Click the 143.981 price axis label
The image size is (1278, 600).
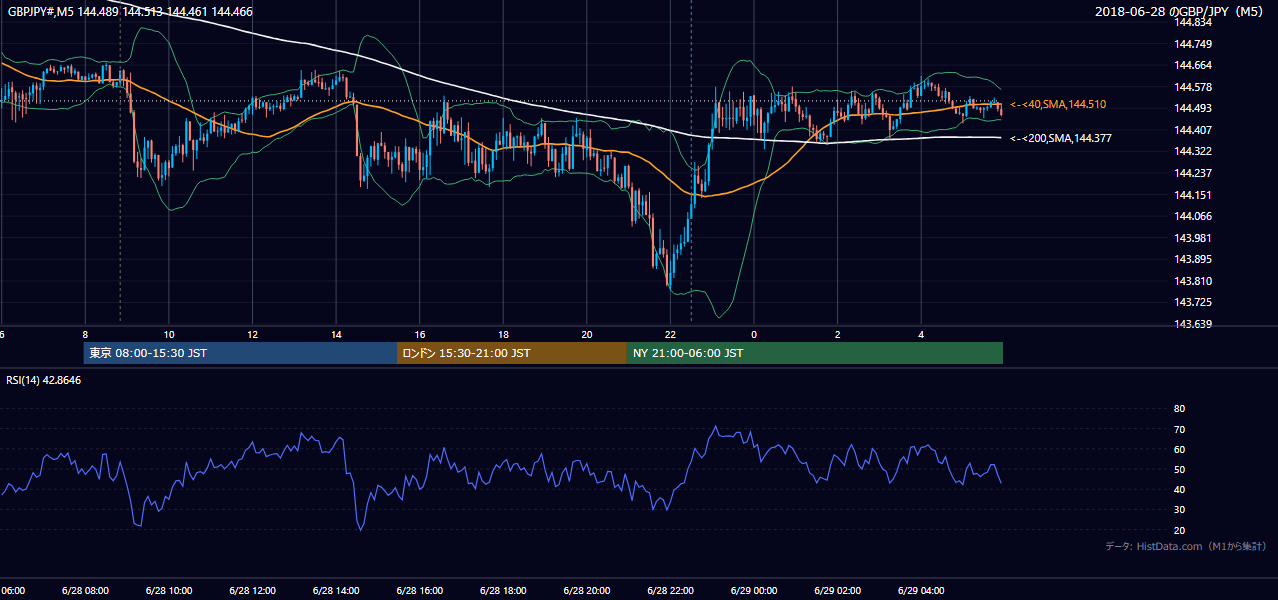click(x=1192, y=238)
